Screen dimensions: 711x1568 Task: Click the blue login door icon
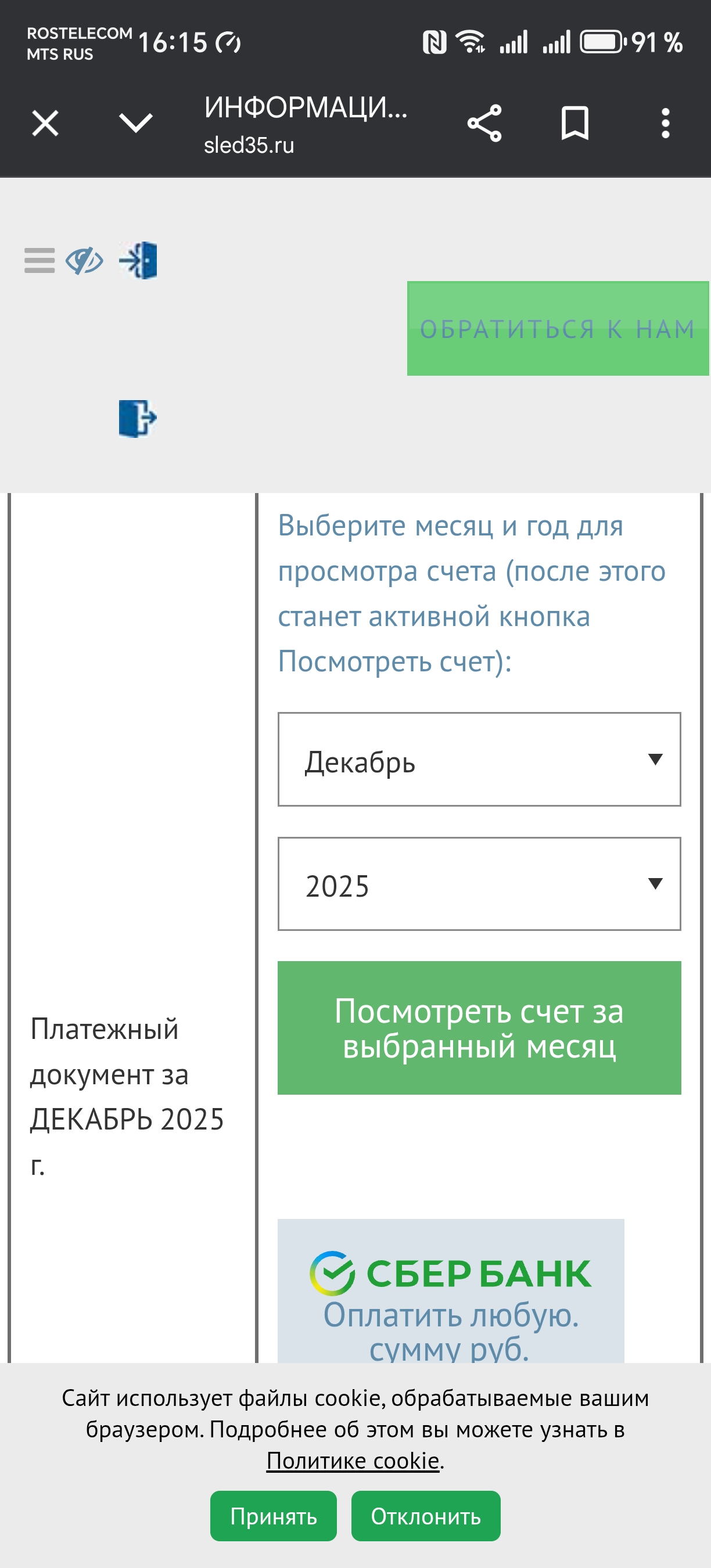(x=139, y=261)
